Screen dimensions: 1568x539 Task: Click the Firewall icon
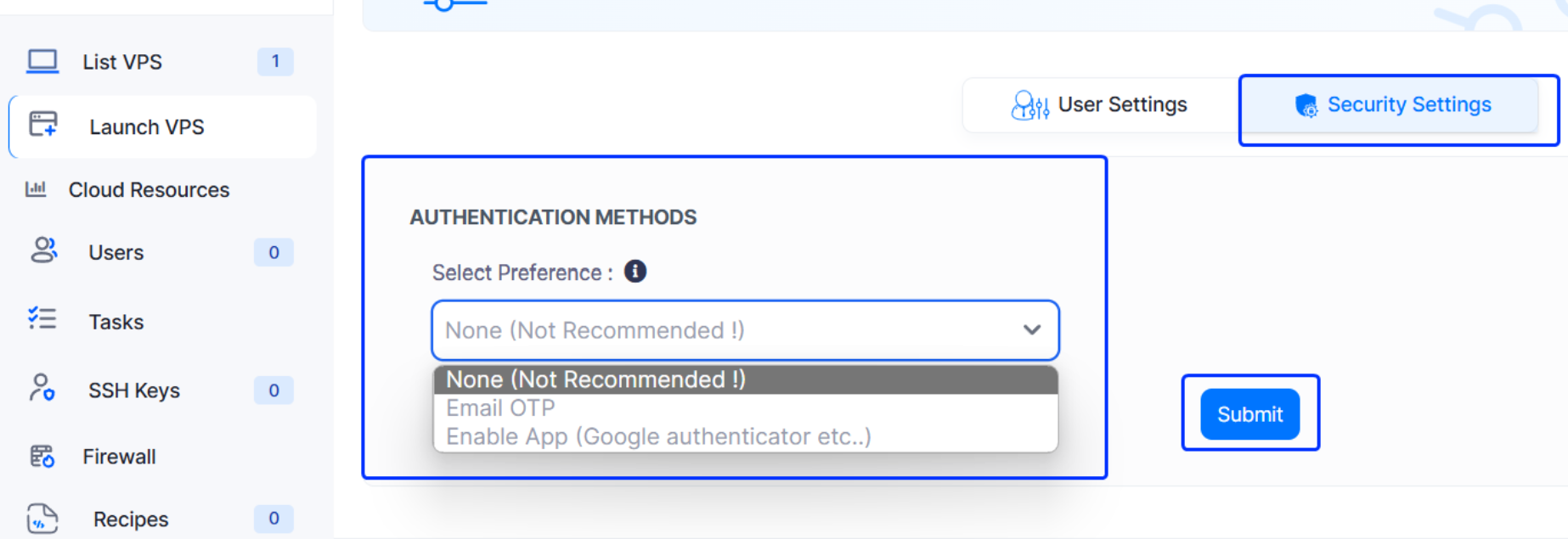42,456
